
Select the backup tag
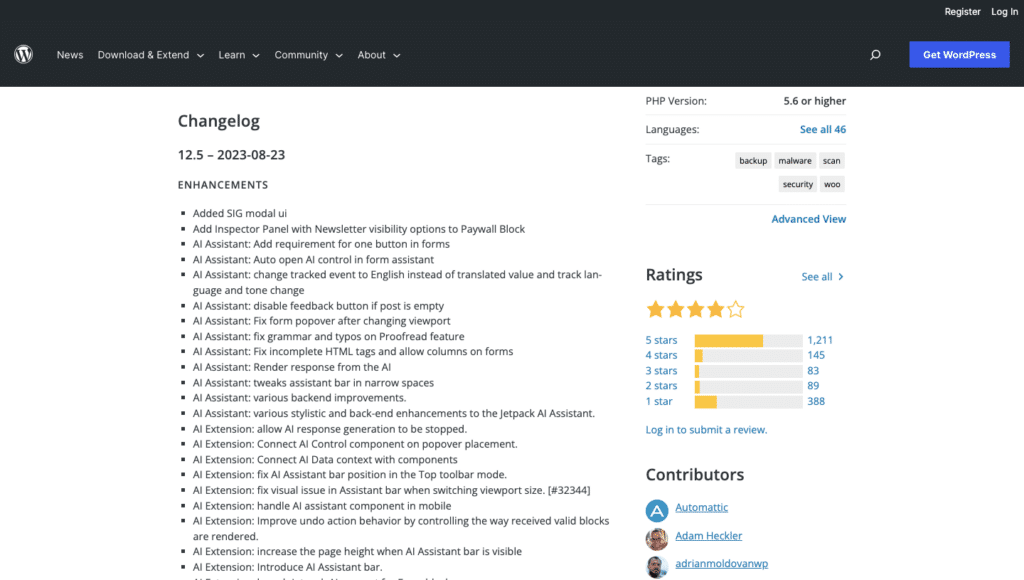coord(753,161)
